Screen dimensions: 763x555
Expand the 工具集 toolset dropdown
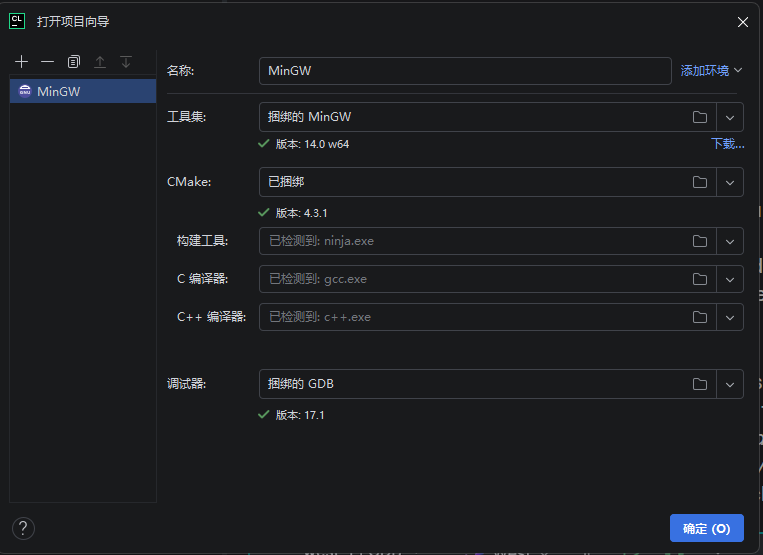point(729,117)
